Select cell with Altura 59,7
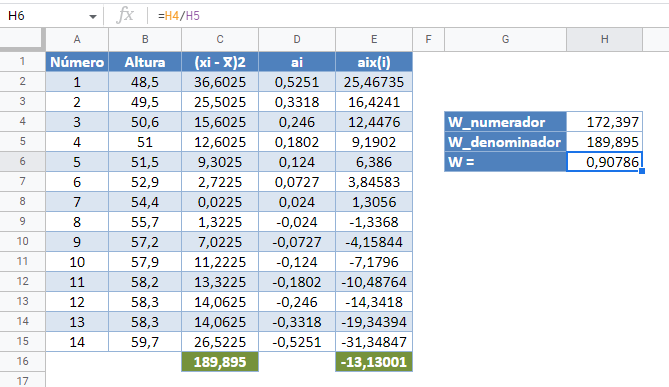 click(x=145, y=342)
